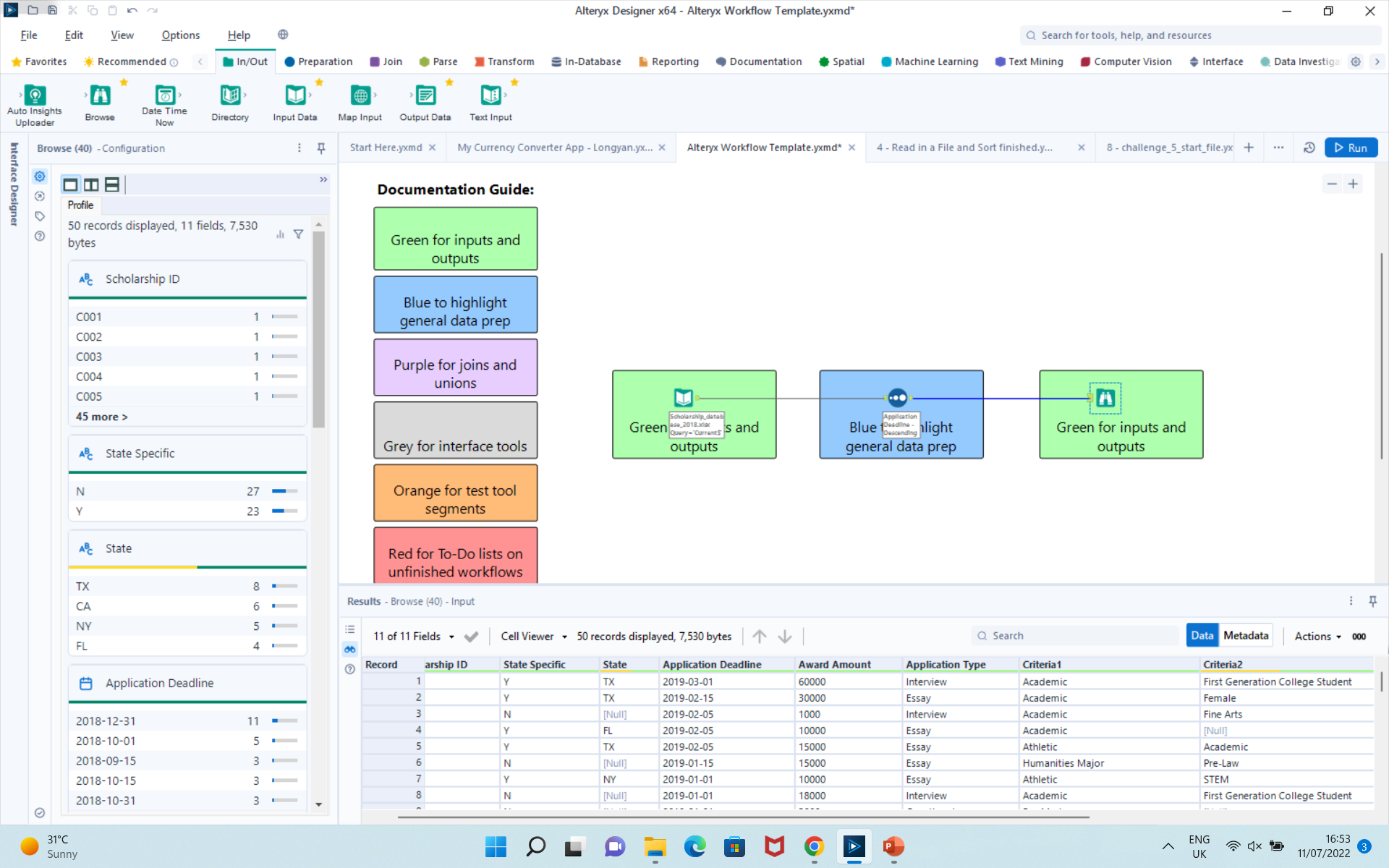Click the orange test tool segments box
This screenshot has width=1389, height=868.
tap(456, 493)
